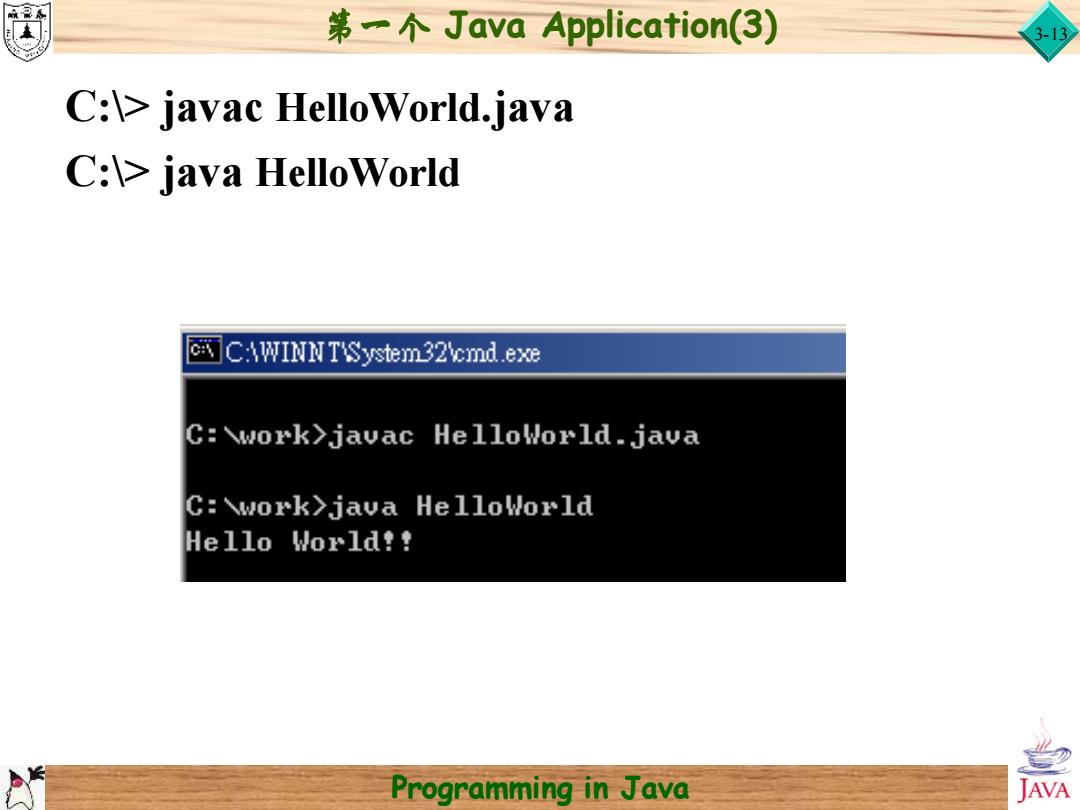The height and width of the screenshot is (810, 1080).
Task: Click the university crest logo in header
Action: (27, 31)
